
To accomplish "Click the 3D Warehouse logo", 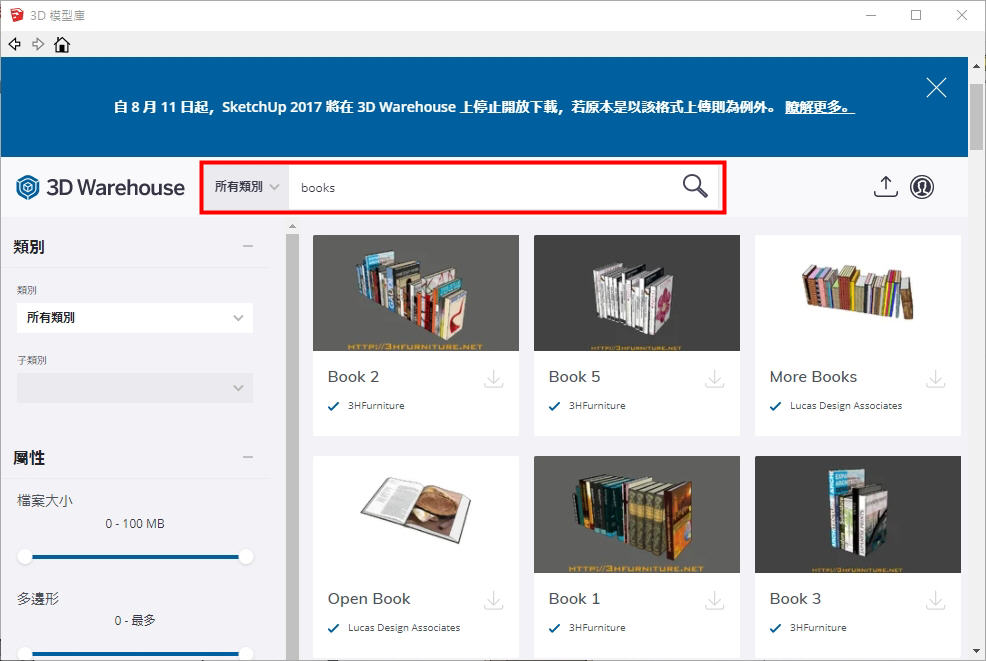I will 100,187.
